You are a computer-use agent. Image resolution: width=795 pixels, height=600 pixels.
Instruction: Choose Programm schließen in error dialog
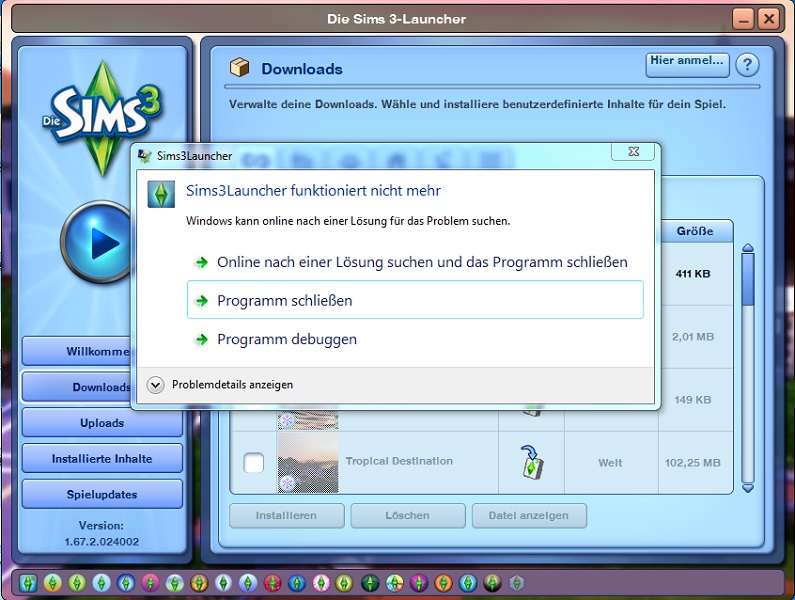point(415,300)
